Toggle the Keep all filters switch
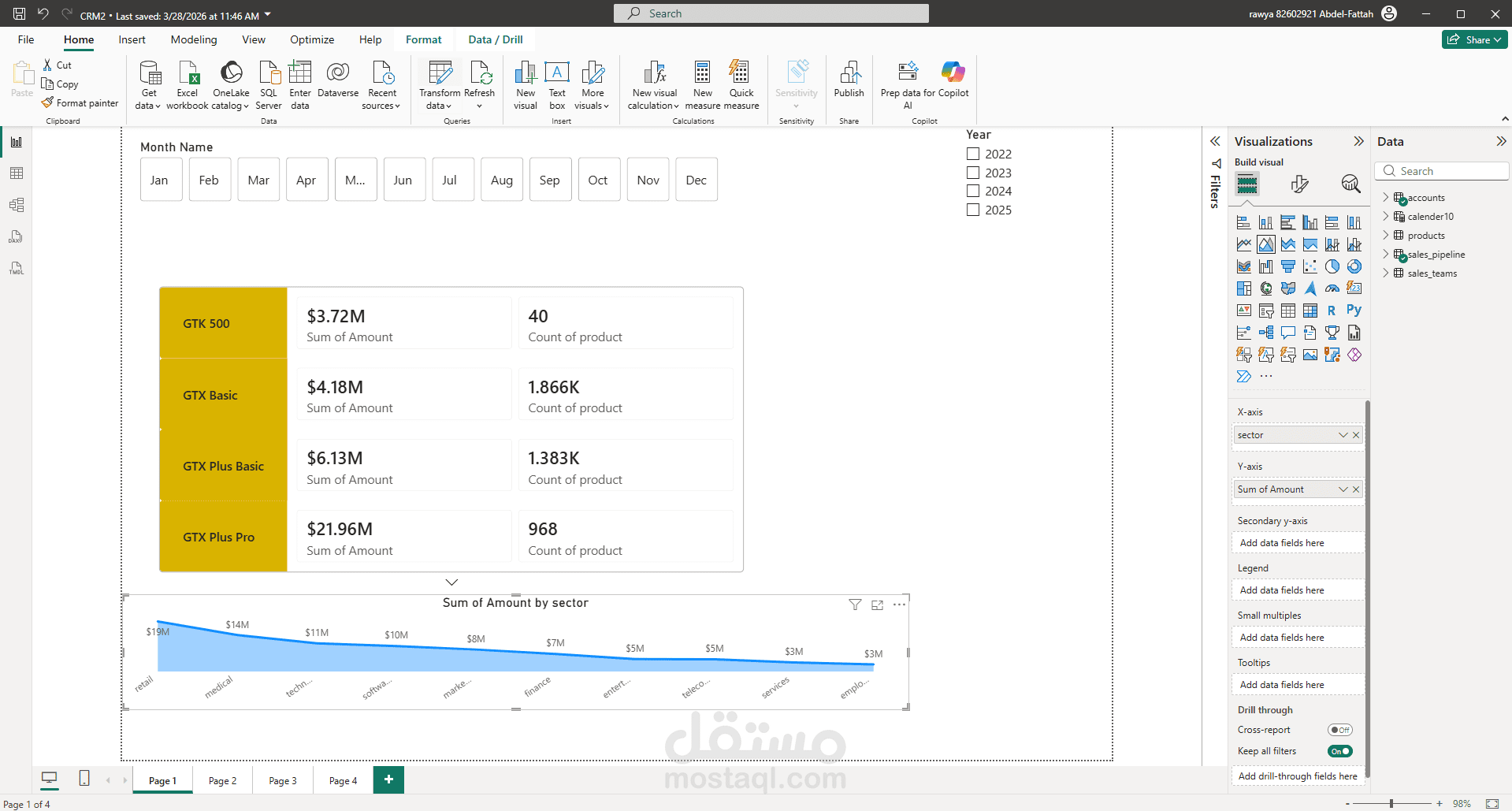Viewport: 1512px width, 811px height. [x=1339, y=751]
